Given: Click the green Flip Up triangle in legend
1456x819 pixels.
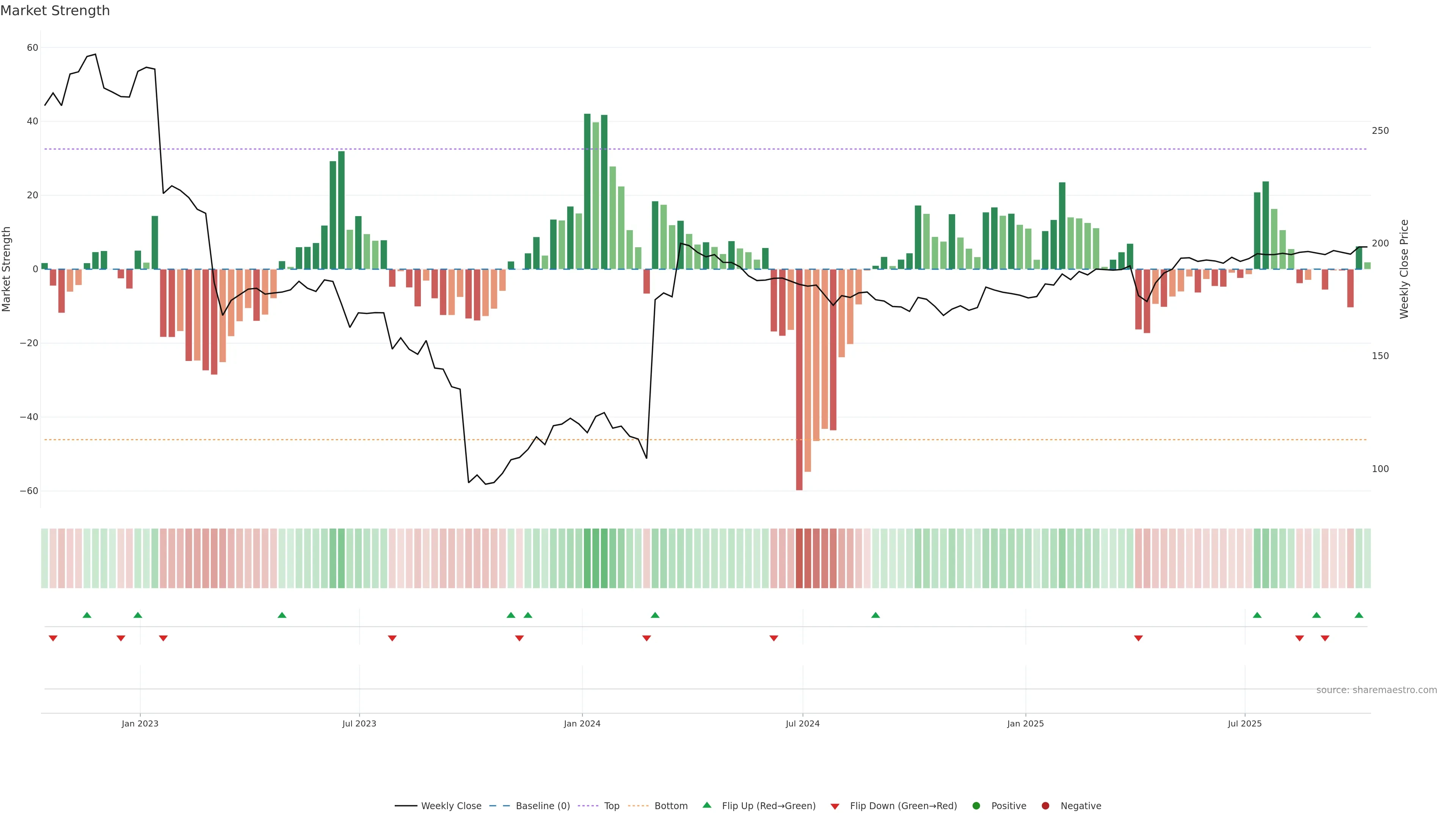Looking at the screenshot, I should coord(706,805).
